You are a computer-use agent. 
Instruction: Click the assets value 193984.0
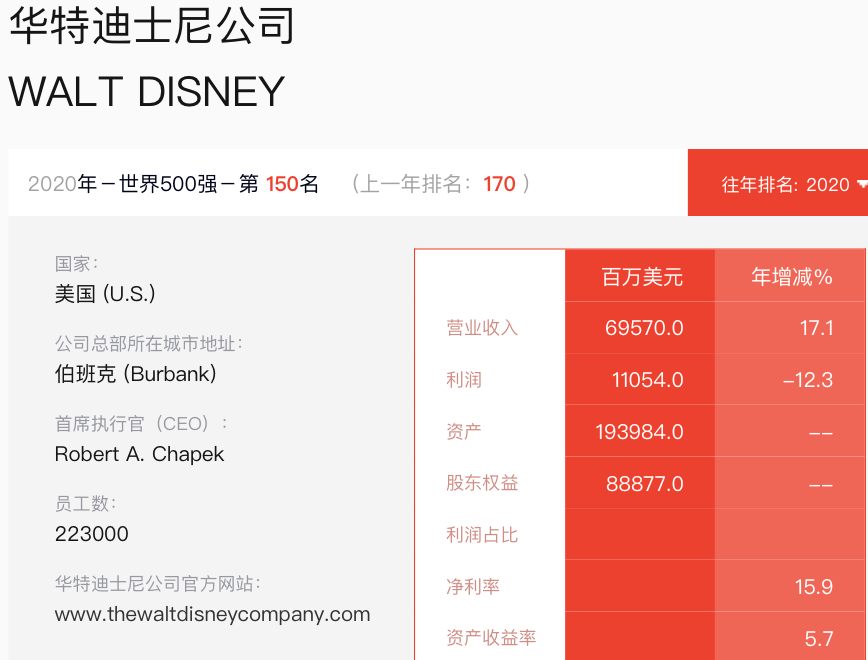point(639,432)
